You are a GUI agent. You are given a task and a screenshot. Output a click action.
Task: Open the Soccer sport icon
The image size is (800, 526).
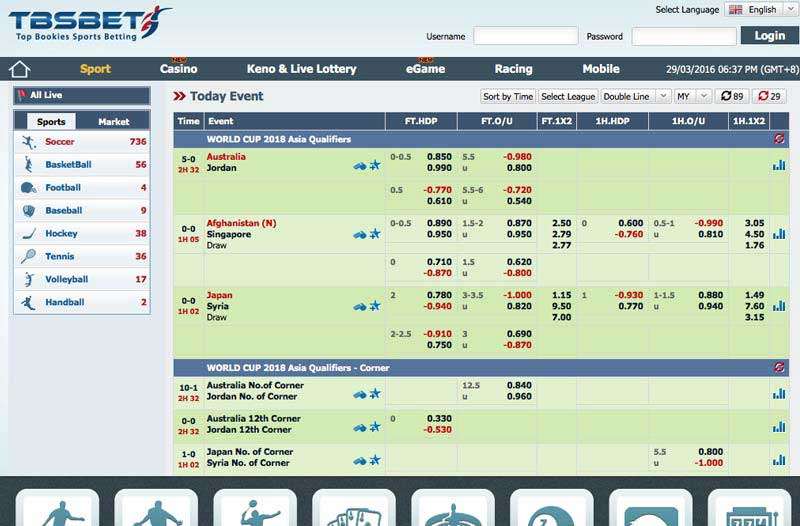point(29,142)
